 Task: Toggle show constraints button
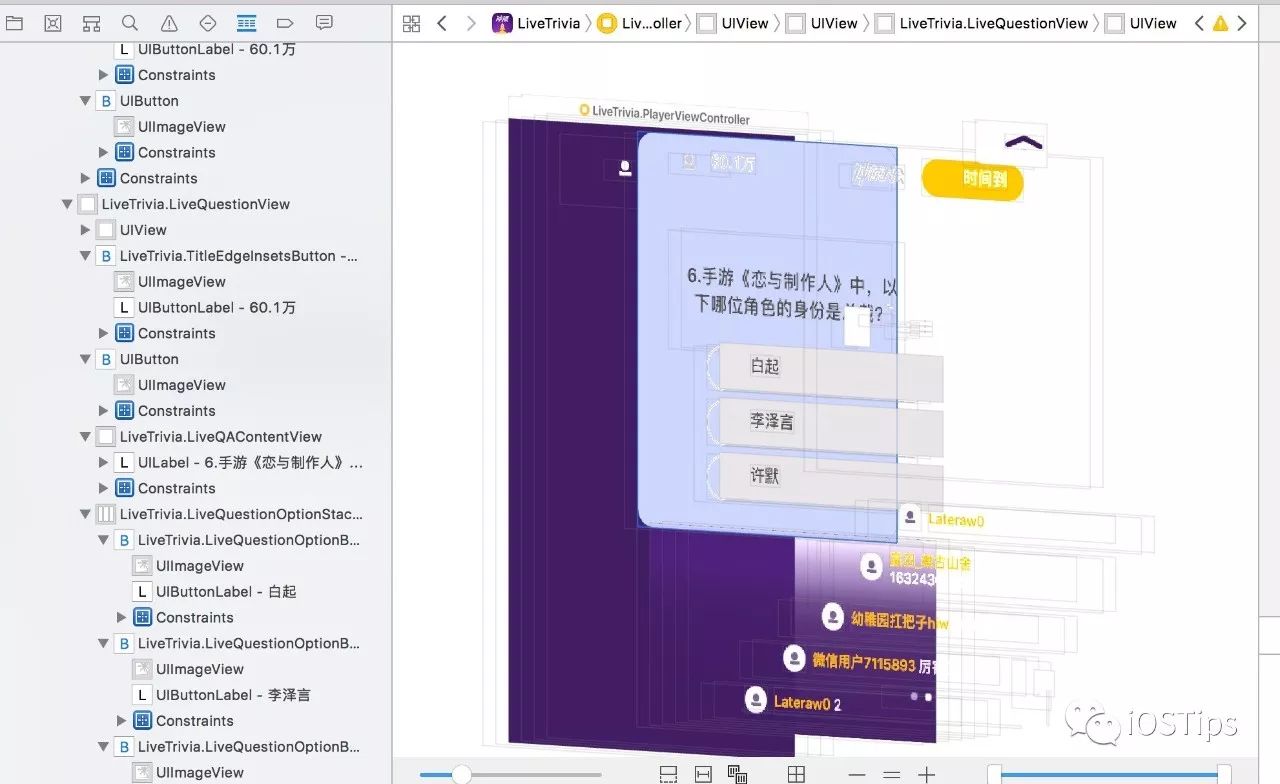703,774
